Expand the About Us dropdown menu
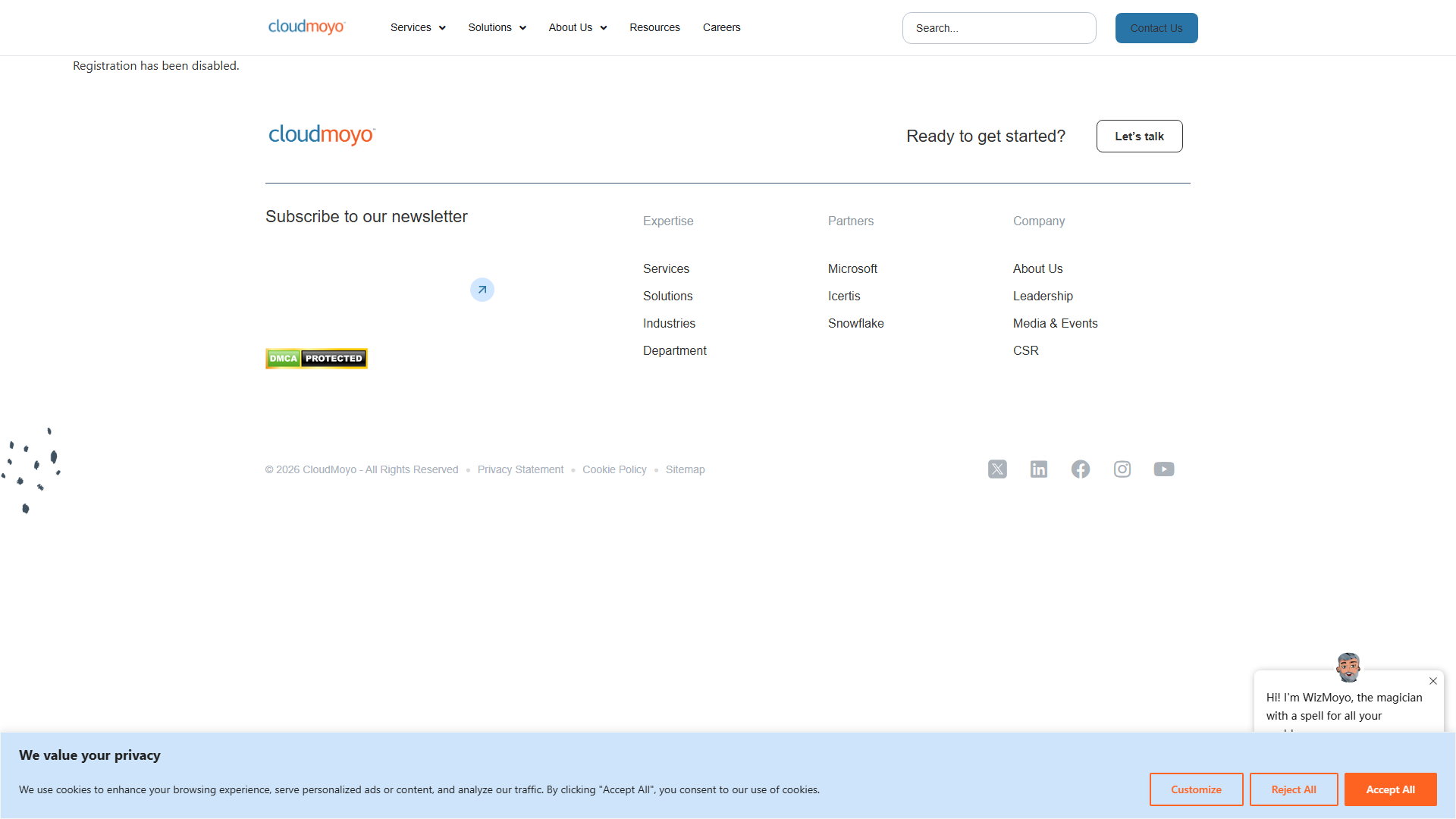This screenshot has height=819, width=1456. pos(578,28)
